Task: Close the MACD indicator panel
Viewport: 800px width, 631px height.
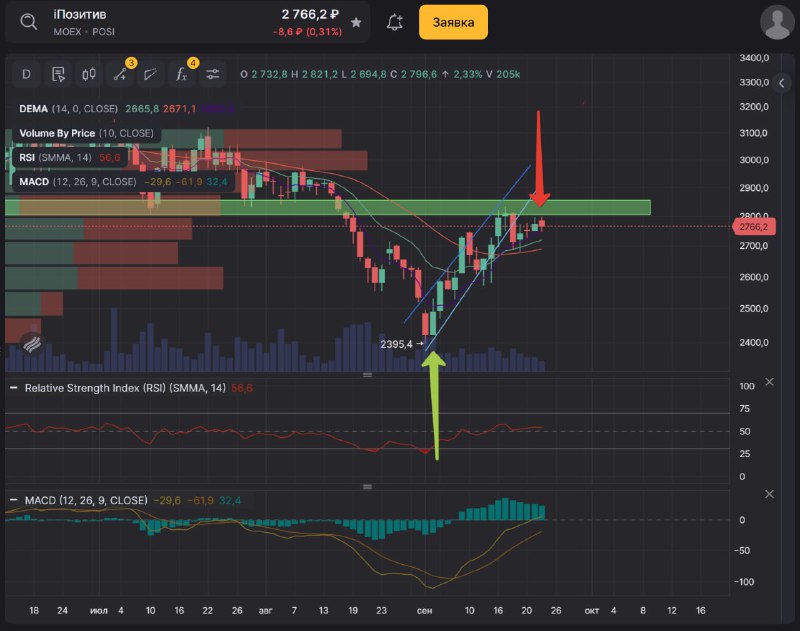Action: click(769, 494)
